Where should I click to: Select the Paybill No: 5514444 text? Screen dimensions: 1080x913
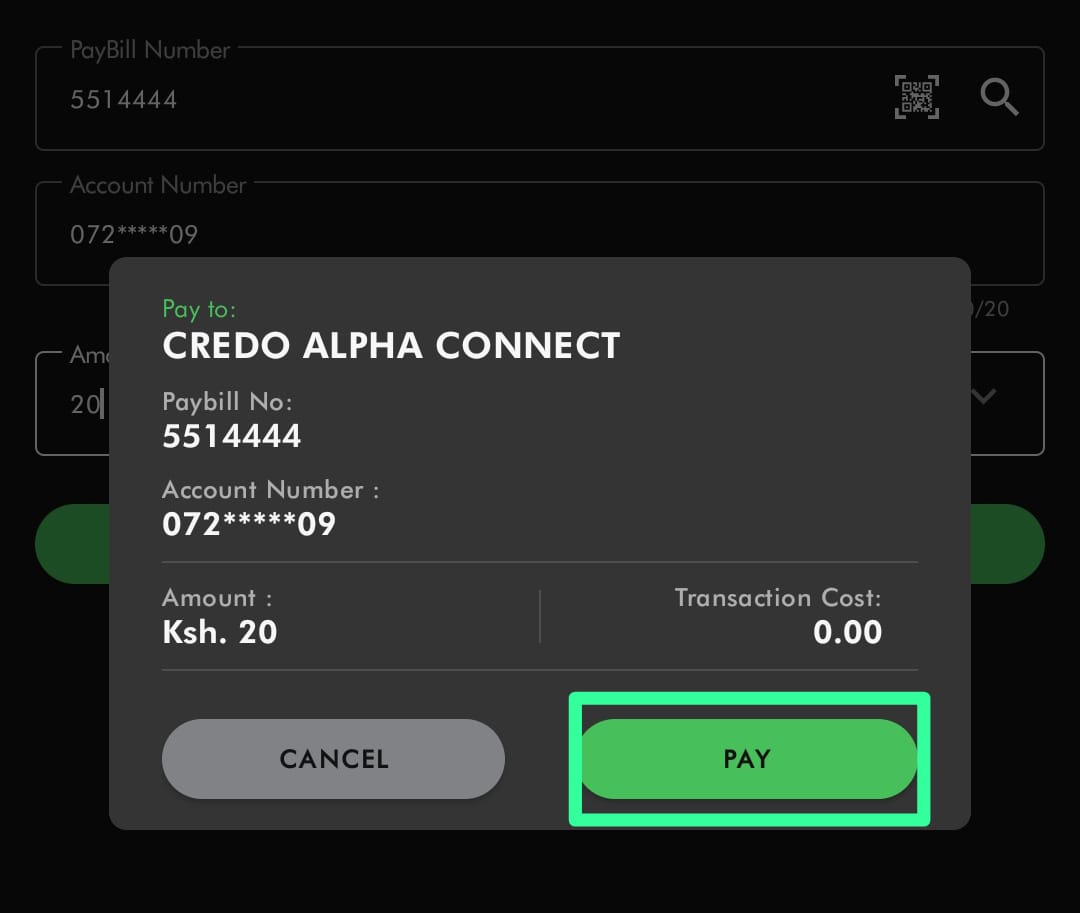231,435
